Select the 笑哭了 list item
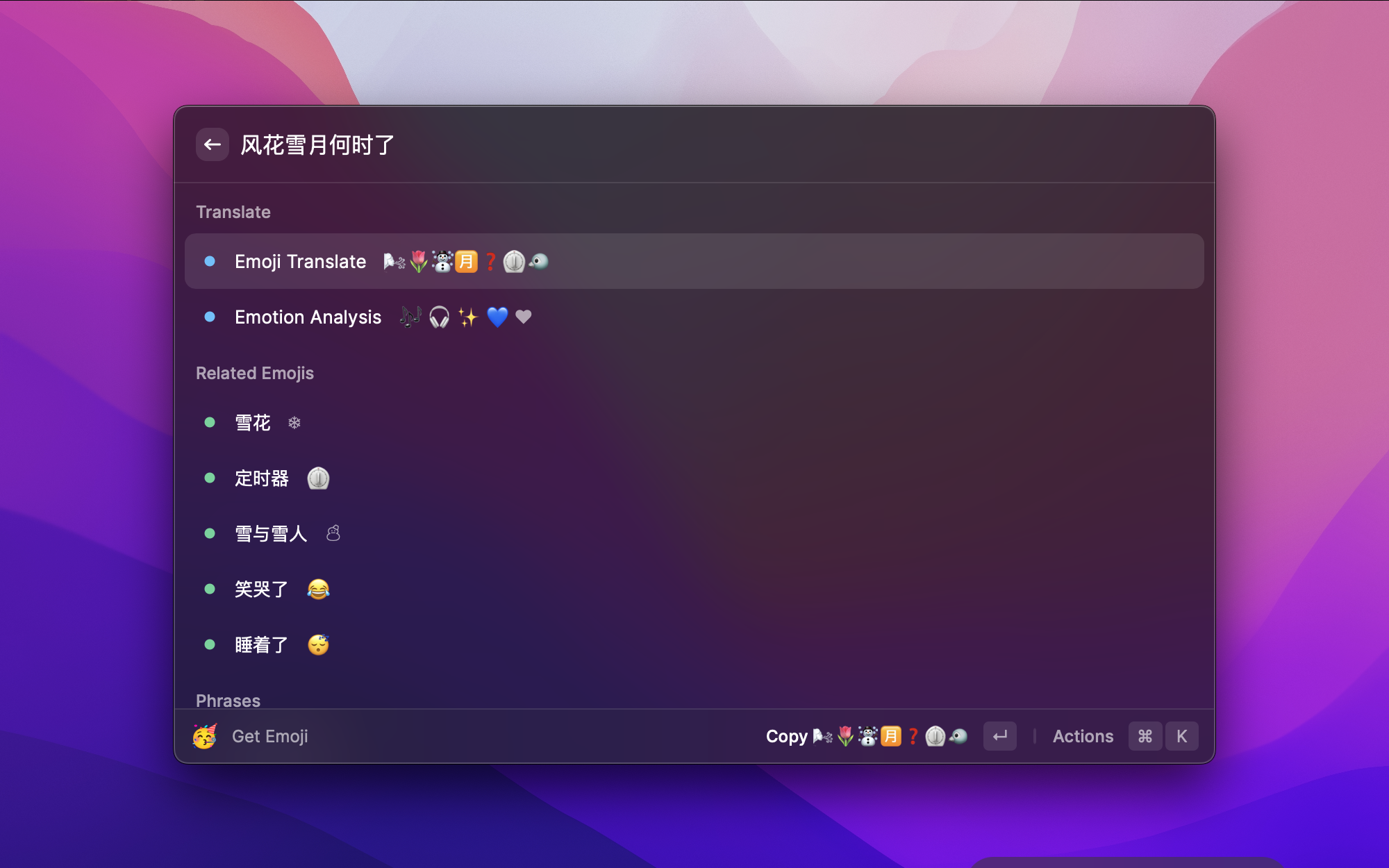The height and width of the screenshot is (868, 1389). pos(694,589)
